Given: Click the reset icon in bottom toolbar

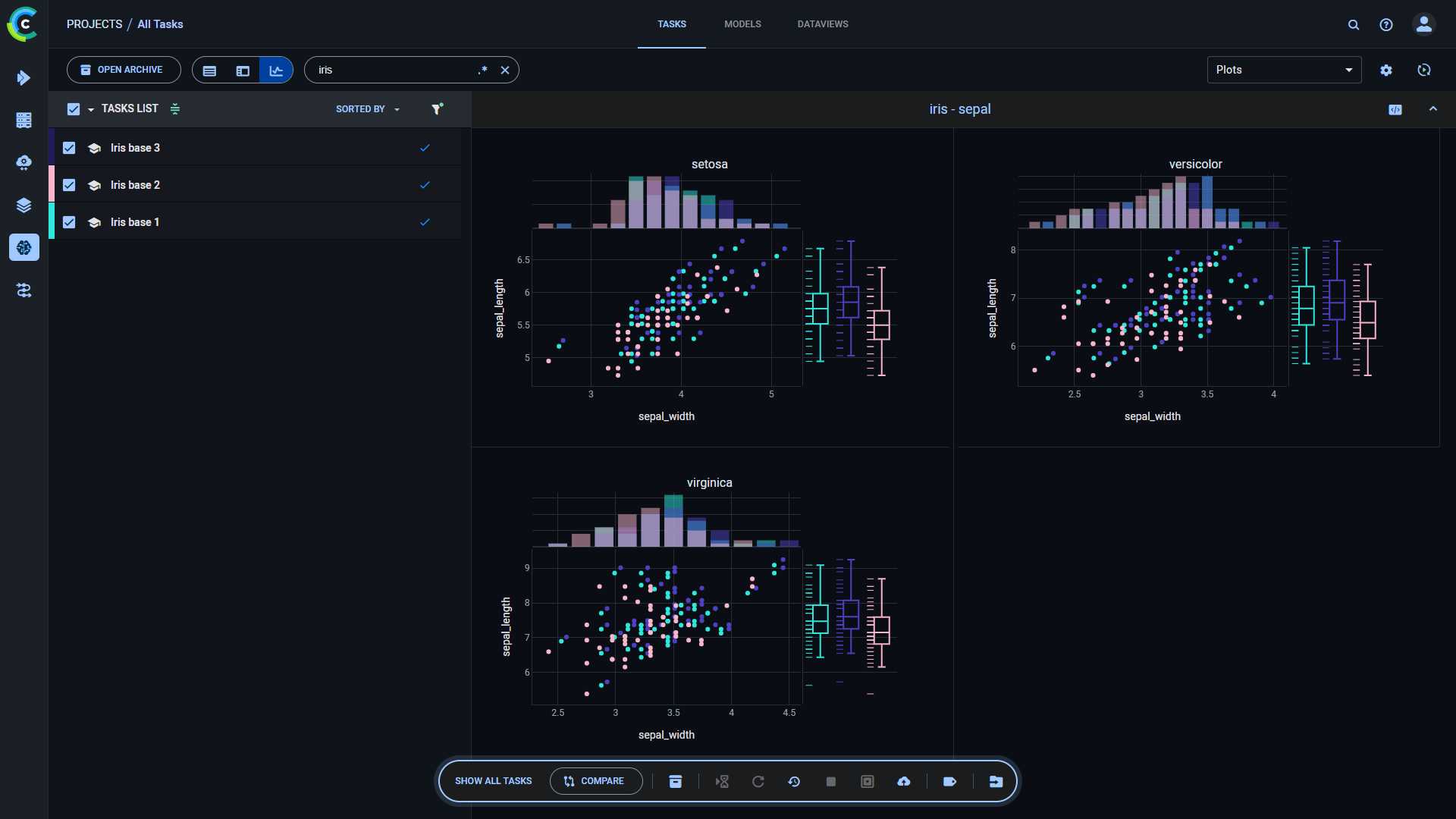Looking at the screenshot, I should coord(794,781).
